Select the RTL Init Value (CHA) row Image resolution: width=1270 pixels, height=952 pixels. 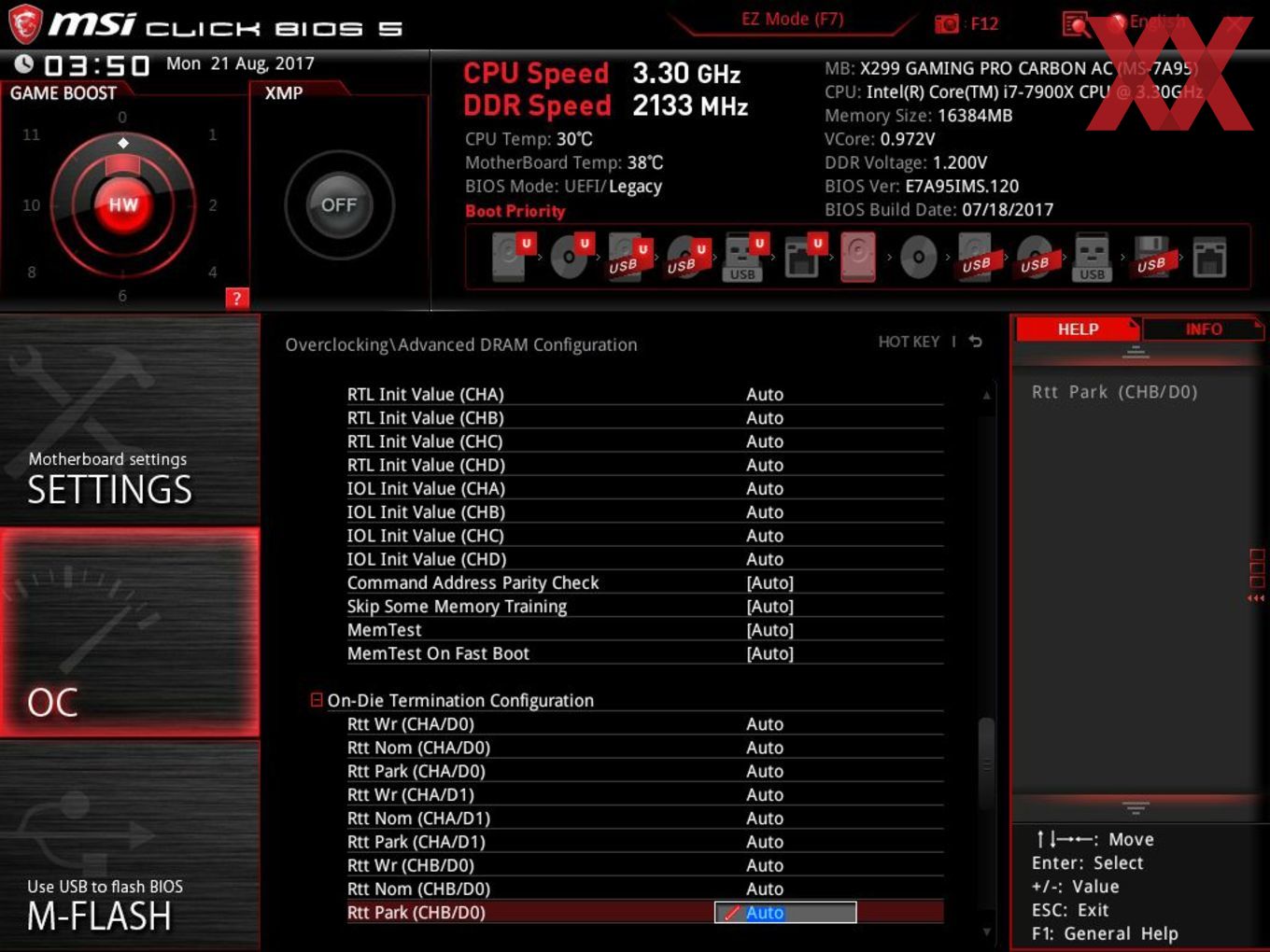coord(644,394)
